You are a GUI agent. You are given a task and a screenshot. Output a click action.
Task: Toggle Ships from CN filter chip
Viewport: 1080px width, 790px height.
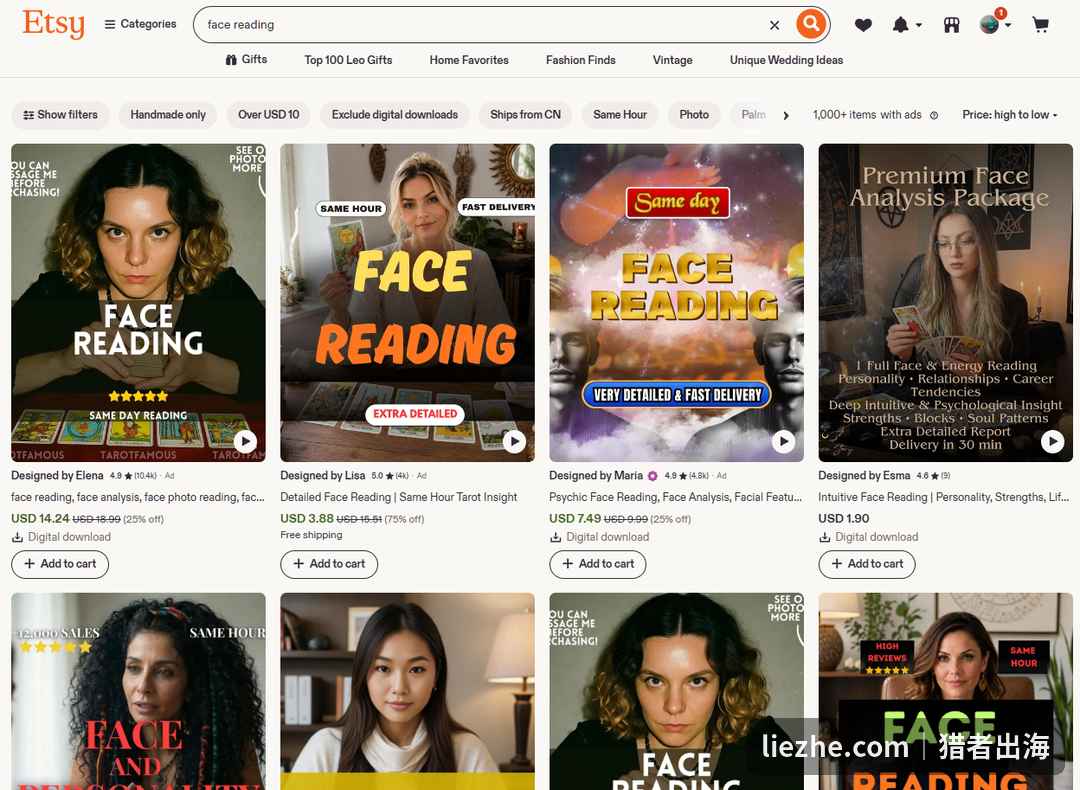click(x=526, y=114)
